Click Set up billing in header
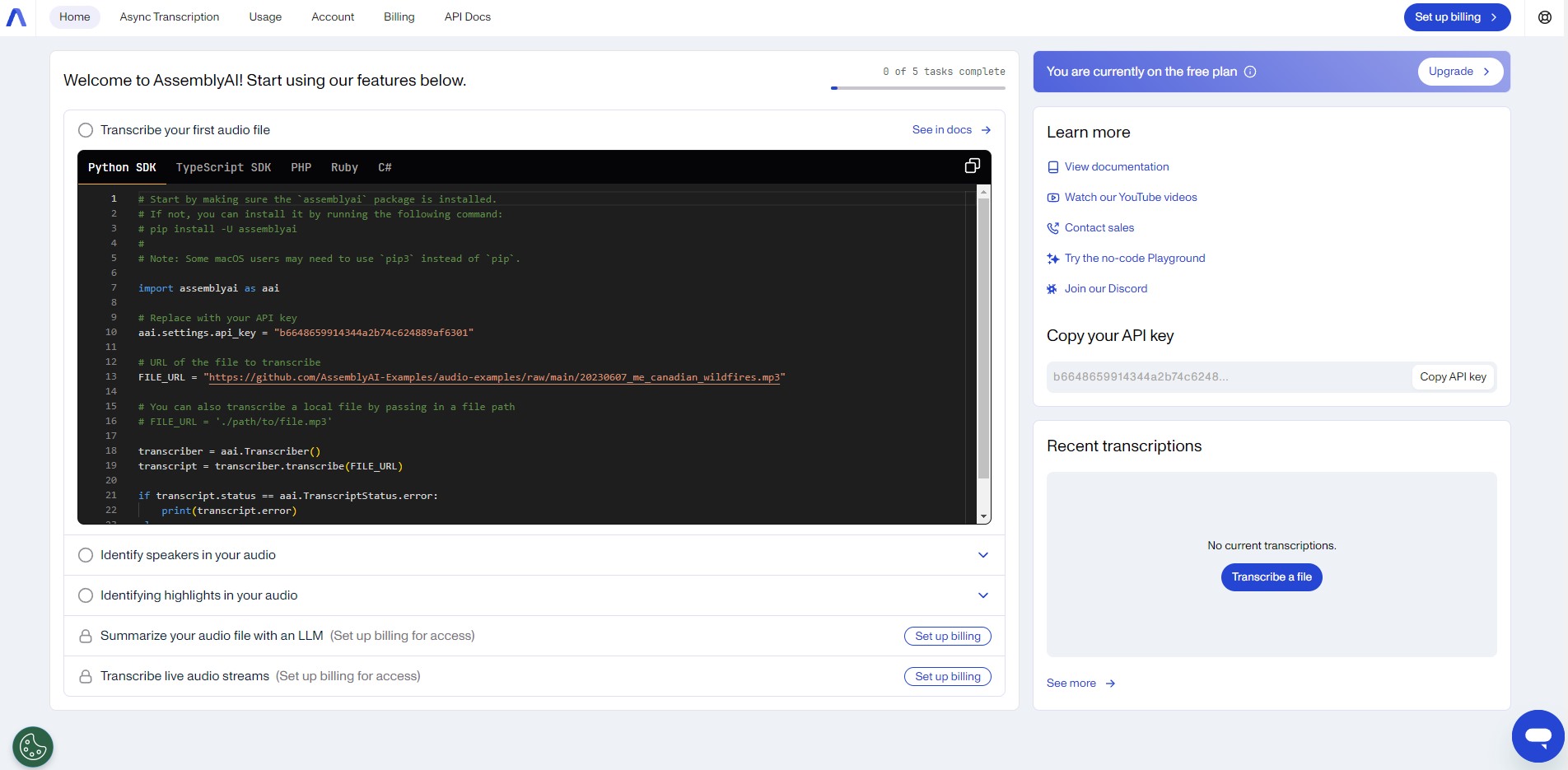This screenshot has height=770, width=1568. coord(1457,17)
